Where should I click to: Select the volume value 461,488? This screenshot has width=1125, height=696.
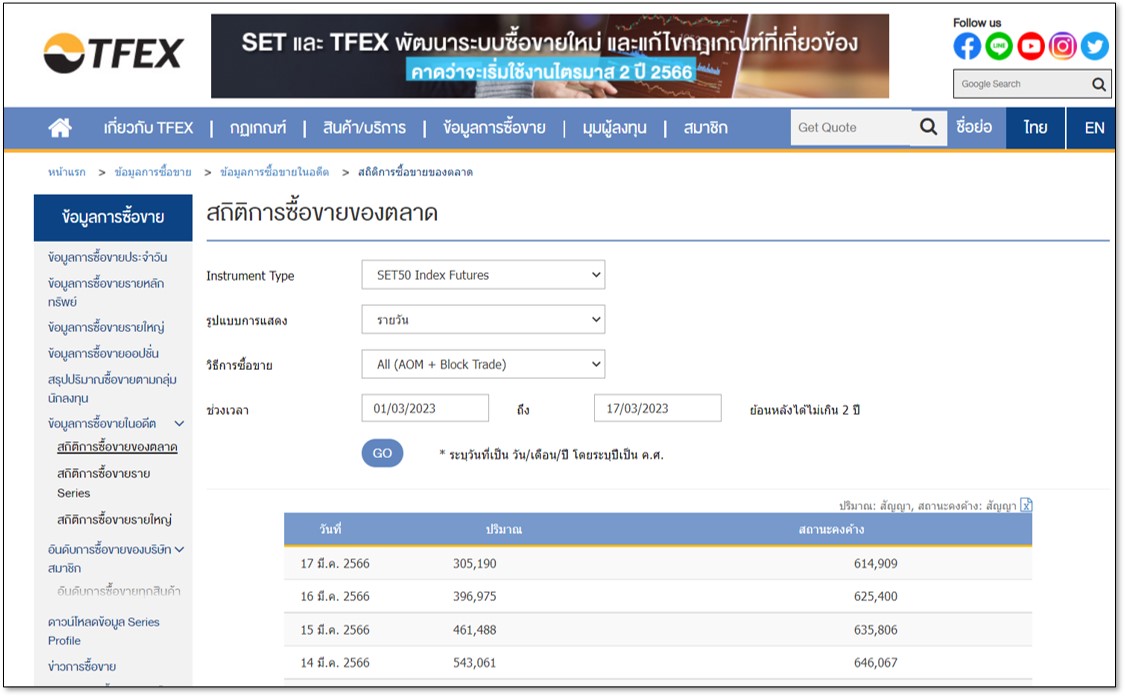[x=474, y=630]
